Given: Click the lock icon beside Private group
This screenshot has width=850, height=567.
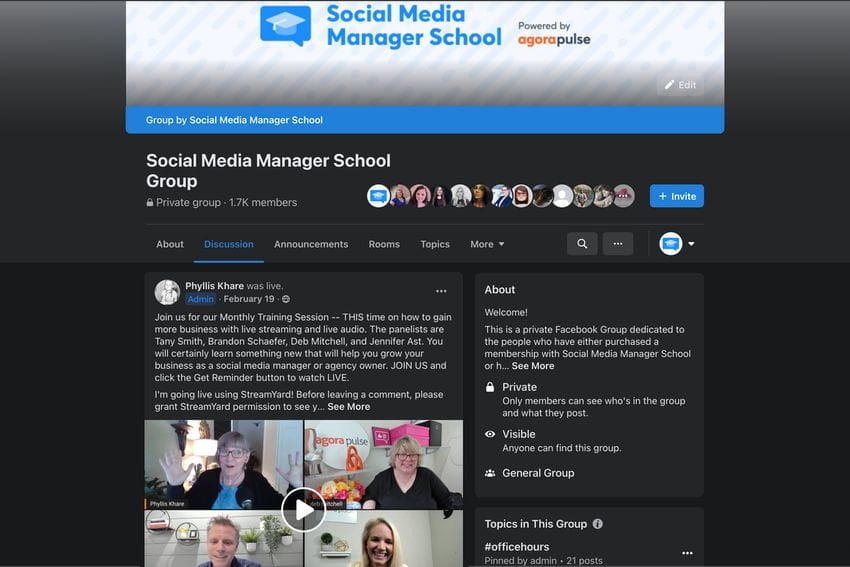Looking at the screenshot, I should [x=150, y=202].
